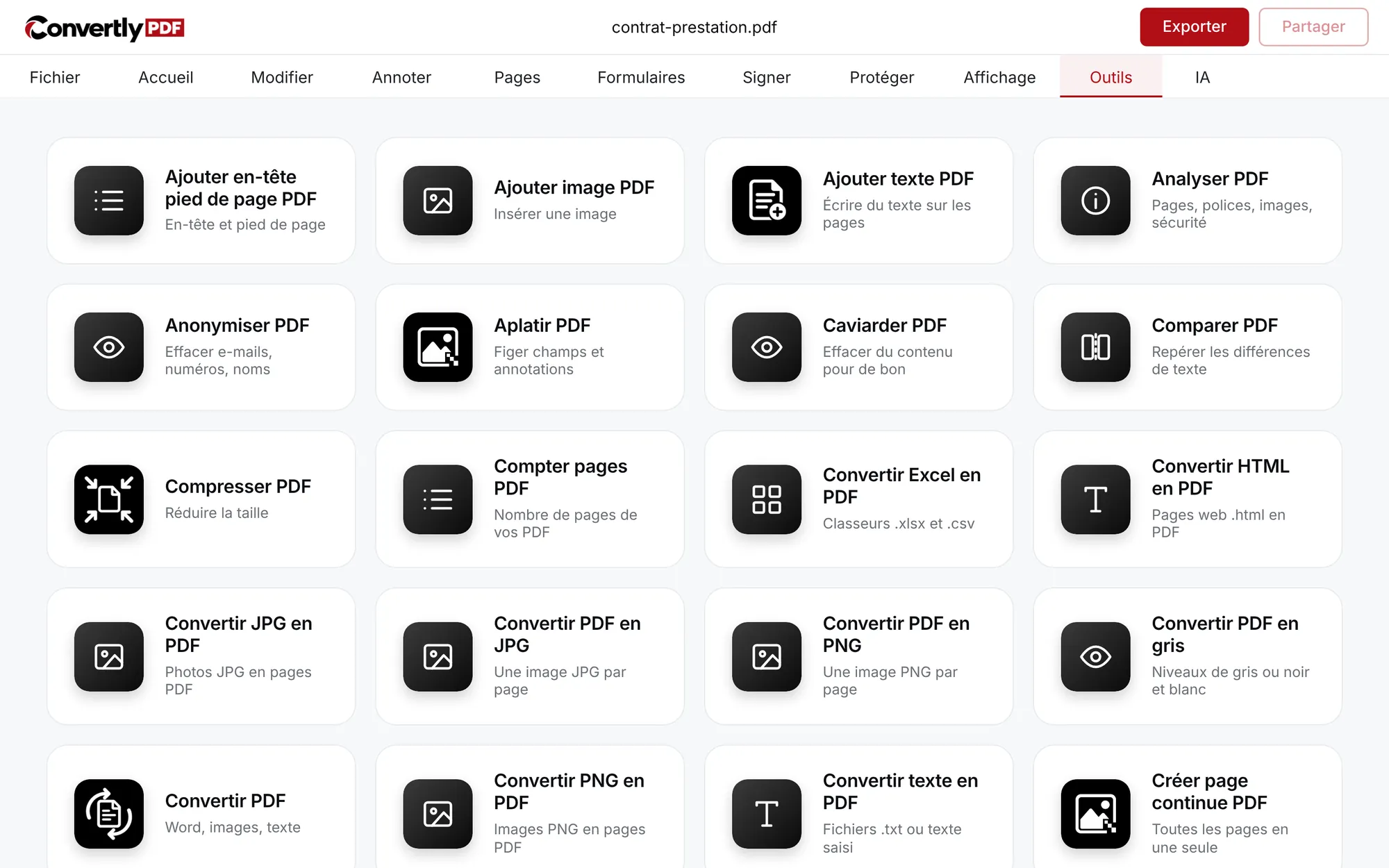Click the Partager button
This screenshot has height=868, width=1389.
pyautogui.click(x=1313, y=27)
